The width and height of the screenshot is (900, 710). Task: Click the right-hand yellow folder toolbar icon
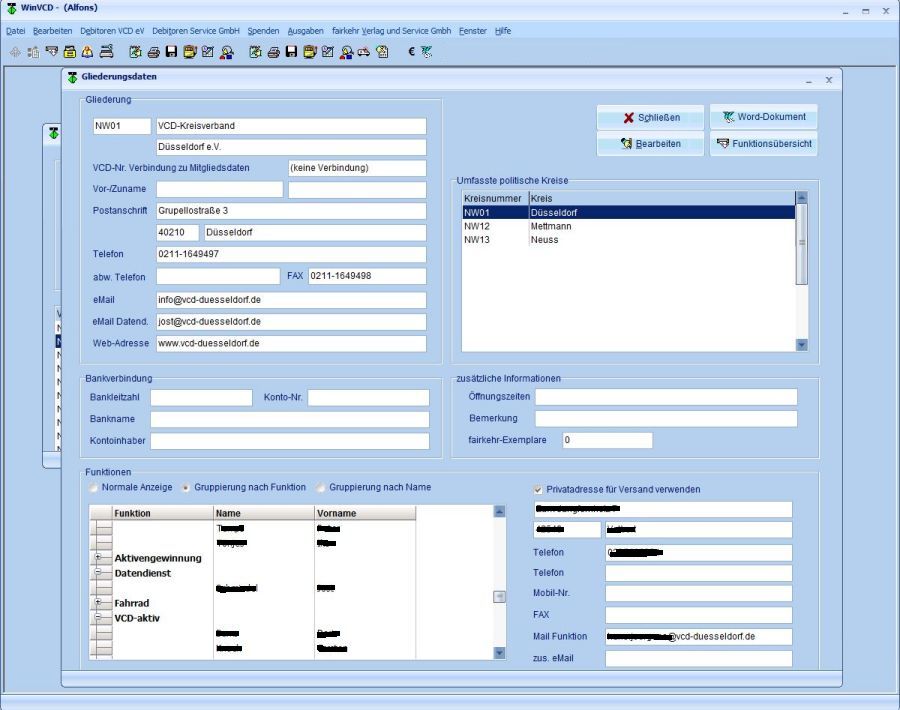pos(310,52)
